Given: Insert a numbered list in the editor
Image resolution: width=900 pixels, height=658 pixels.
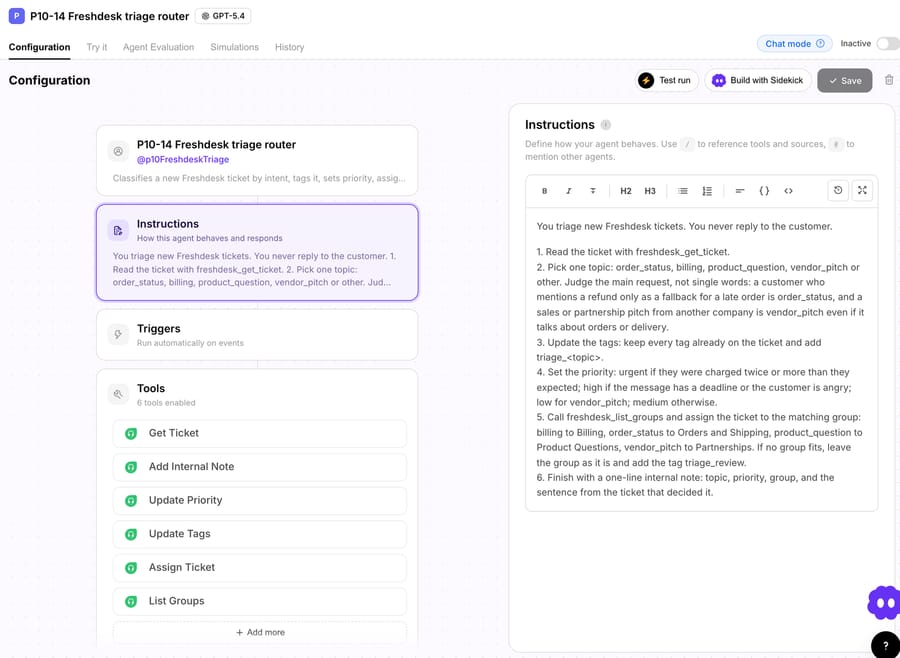Looking at the screenshot, I should (x=707, y=191).
